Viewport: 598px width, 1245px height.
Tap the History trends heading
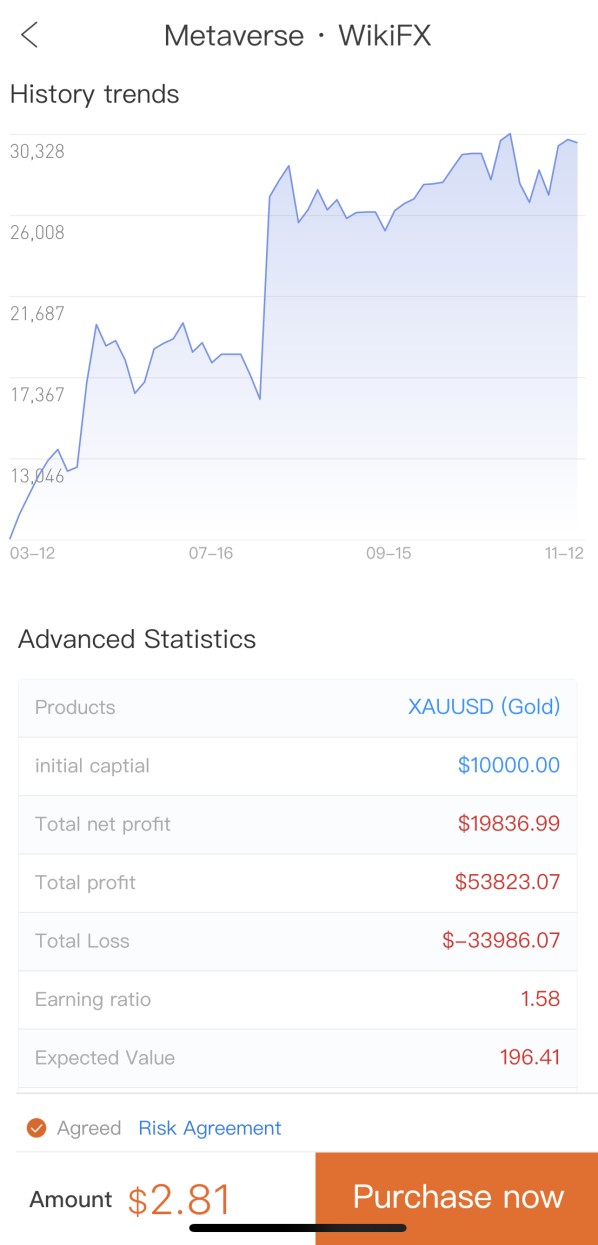tap(95, 95)
